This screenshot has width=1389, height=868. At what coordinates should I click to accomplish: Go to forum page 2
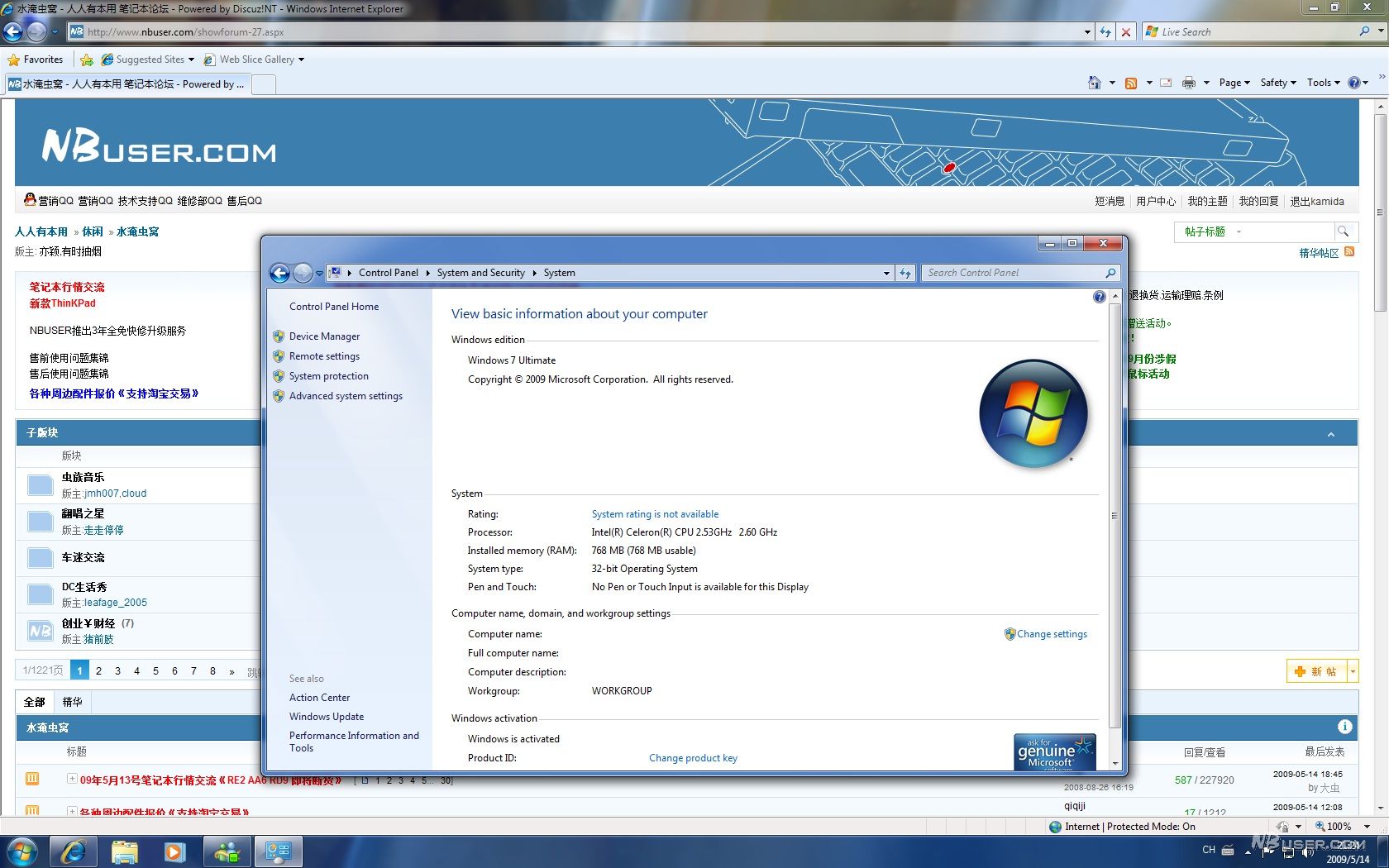tap(98, 670)
